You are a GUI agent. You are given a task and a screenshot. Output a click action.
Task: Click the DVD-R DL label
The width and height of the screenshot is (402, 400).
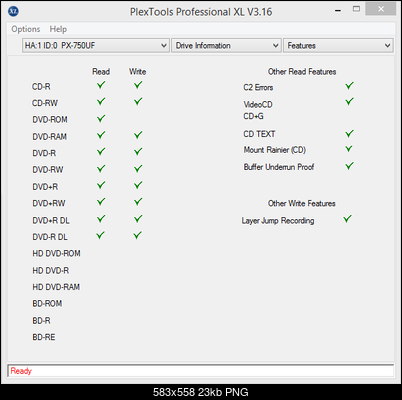point(50,237)
